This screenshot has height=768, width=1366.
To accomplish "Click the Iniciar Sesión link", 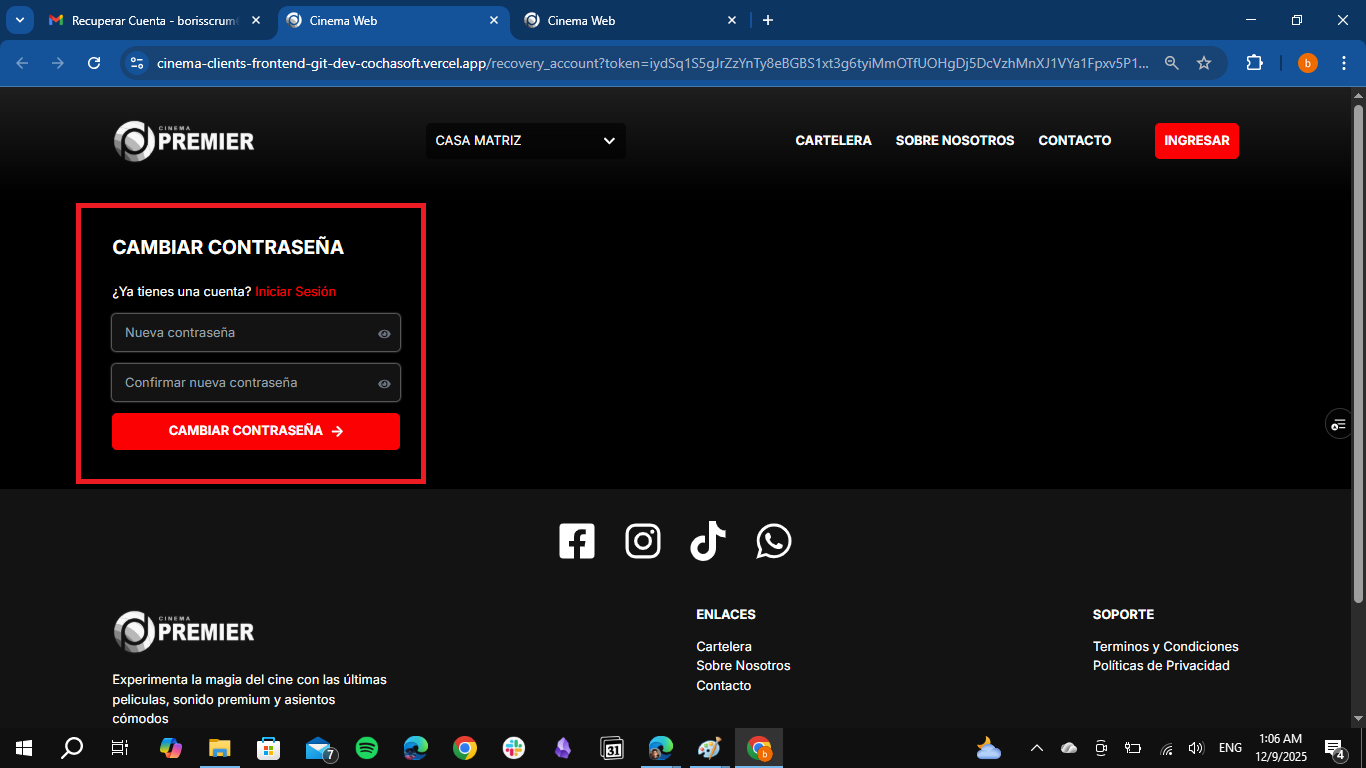I will [295, 291].
